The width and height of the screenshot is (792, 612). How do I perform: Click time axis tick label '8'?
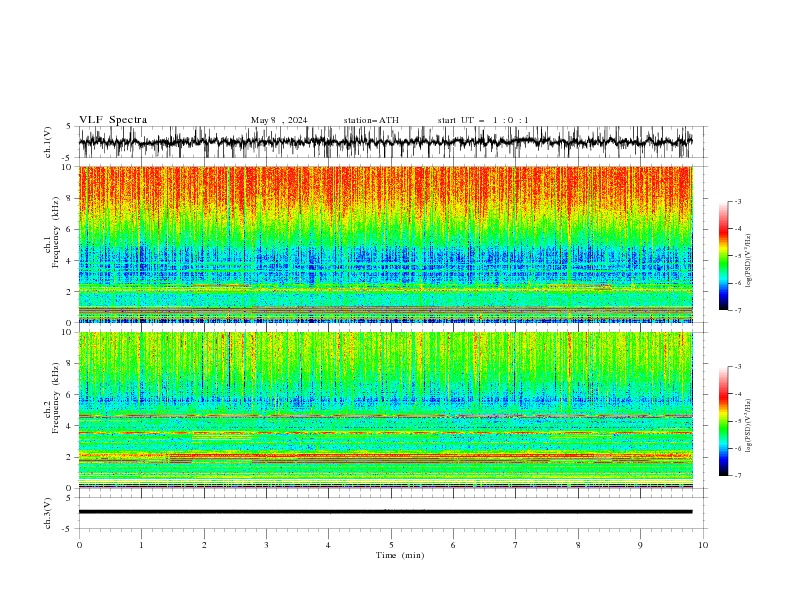pyautogui.click(x=578, y=545)
